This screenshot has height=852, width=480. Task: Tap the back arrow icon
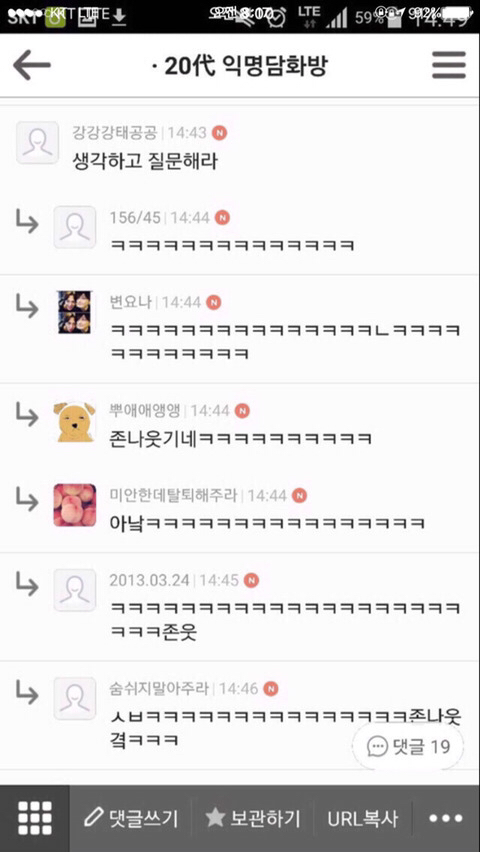[32, 65]
